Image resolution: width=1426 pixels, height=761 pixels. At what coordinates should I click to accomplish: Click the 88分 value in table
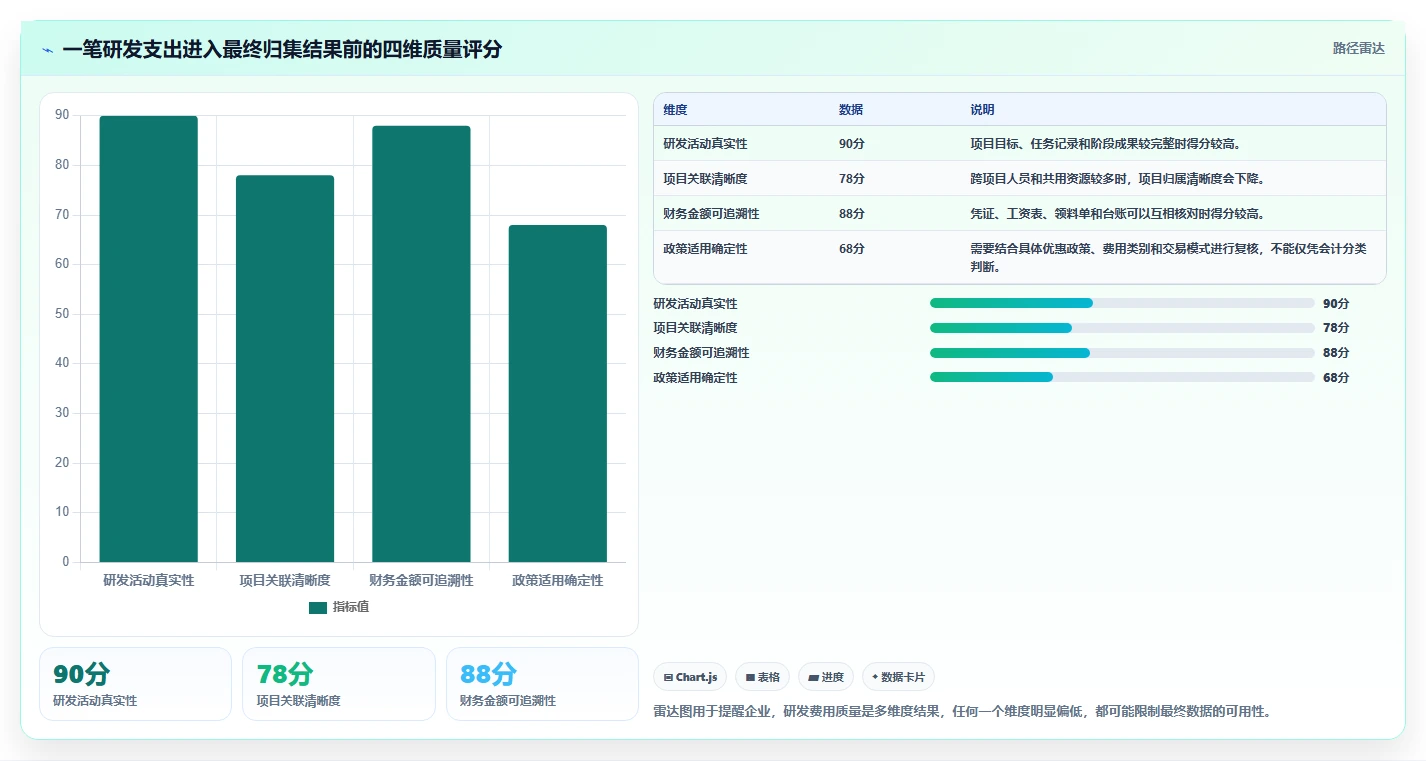tap(852, 214)
